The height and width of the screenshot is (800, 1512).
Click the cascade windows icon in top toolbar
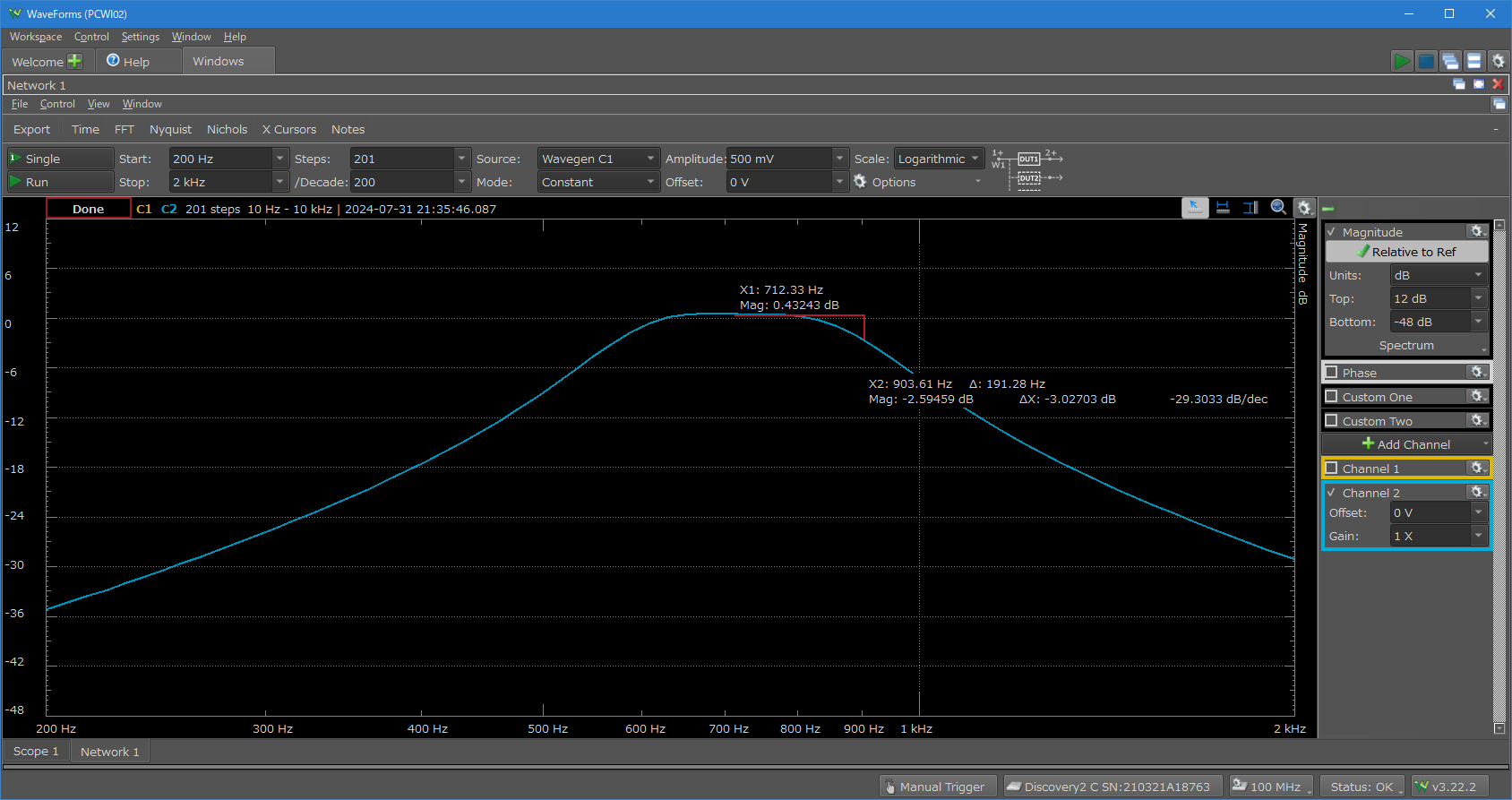tap(1450, 61)
